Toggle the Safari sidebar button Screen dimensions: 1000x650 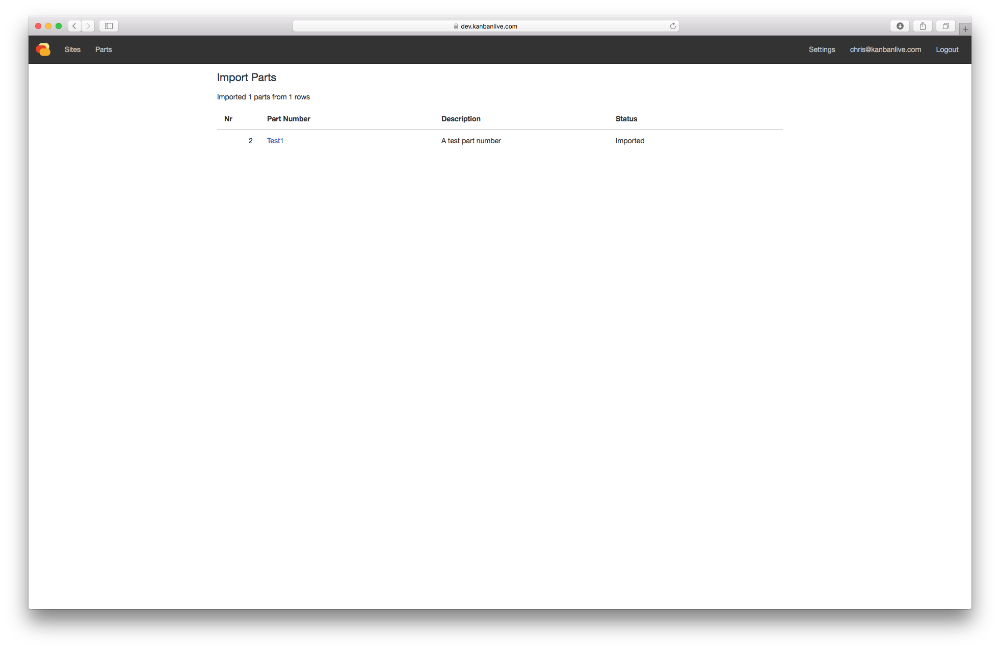click(x=109, y=26)
